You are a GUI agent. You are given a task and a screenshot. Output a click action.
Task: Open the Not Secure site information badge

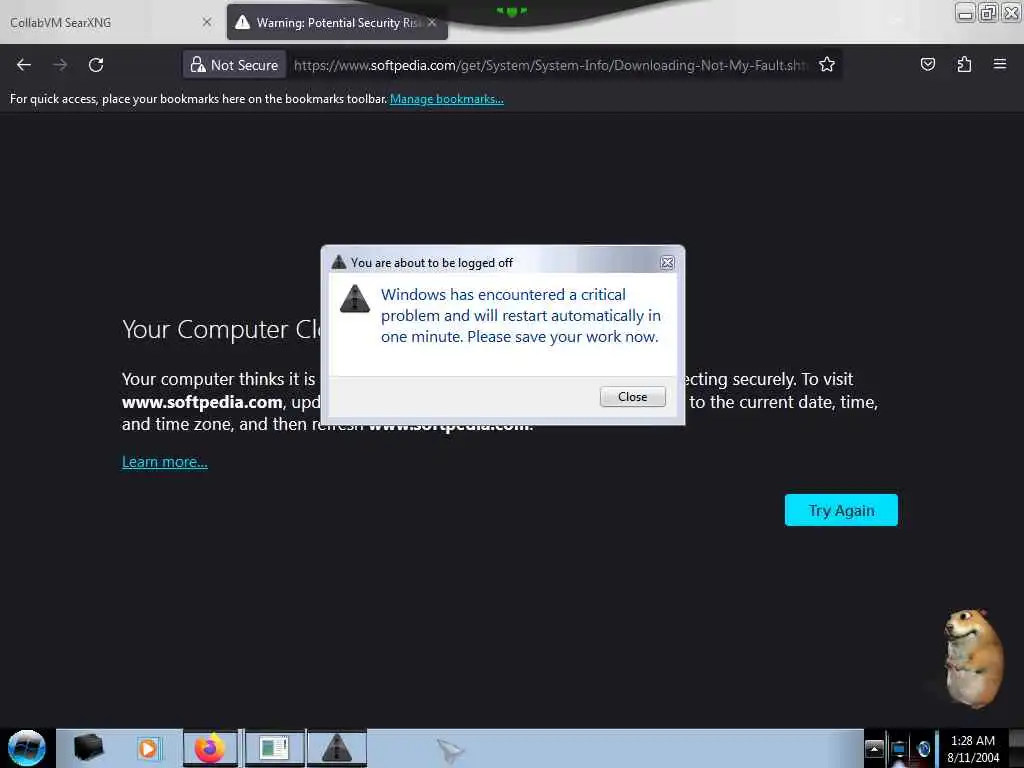234,65
